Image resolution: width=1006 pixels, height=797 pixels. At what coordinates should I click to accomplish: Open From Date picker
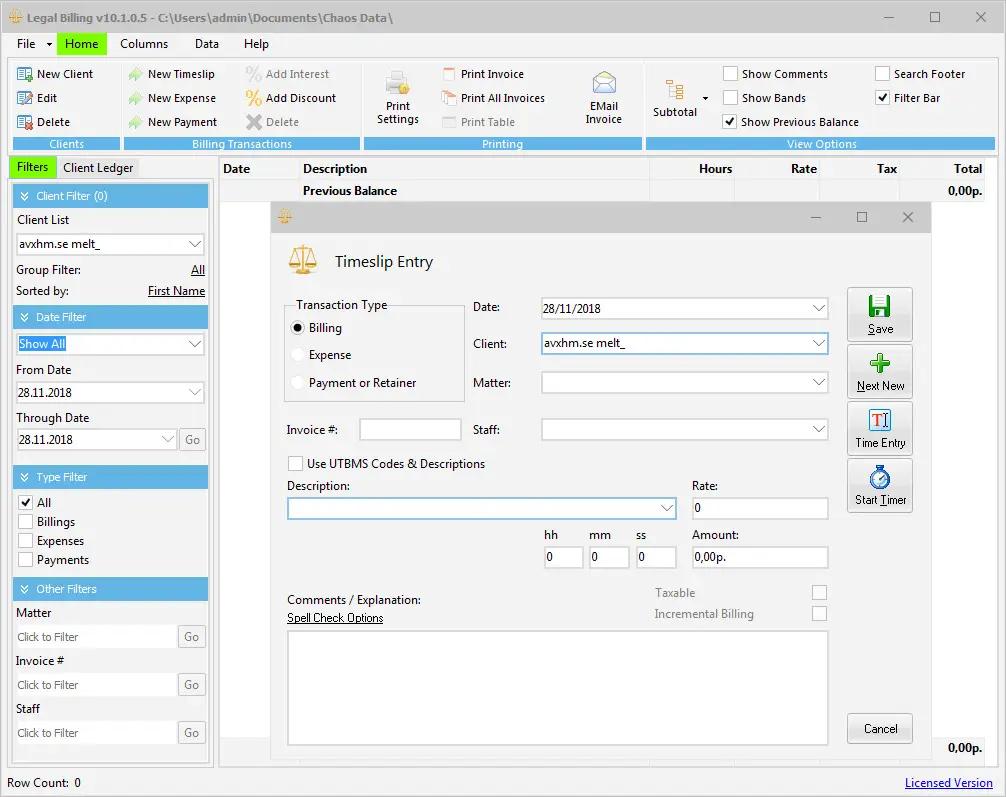click(194, 392)
